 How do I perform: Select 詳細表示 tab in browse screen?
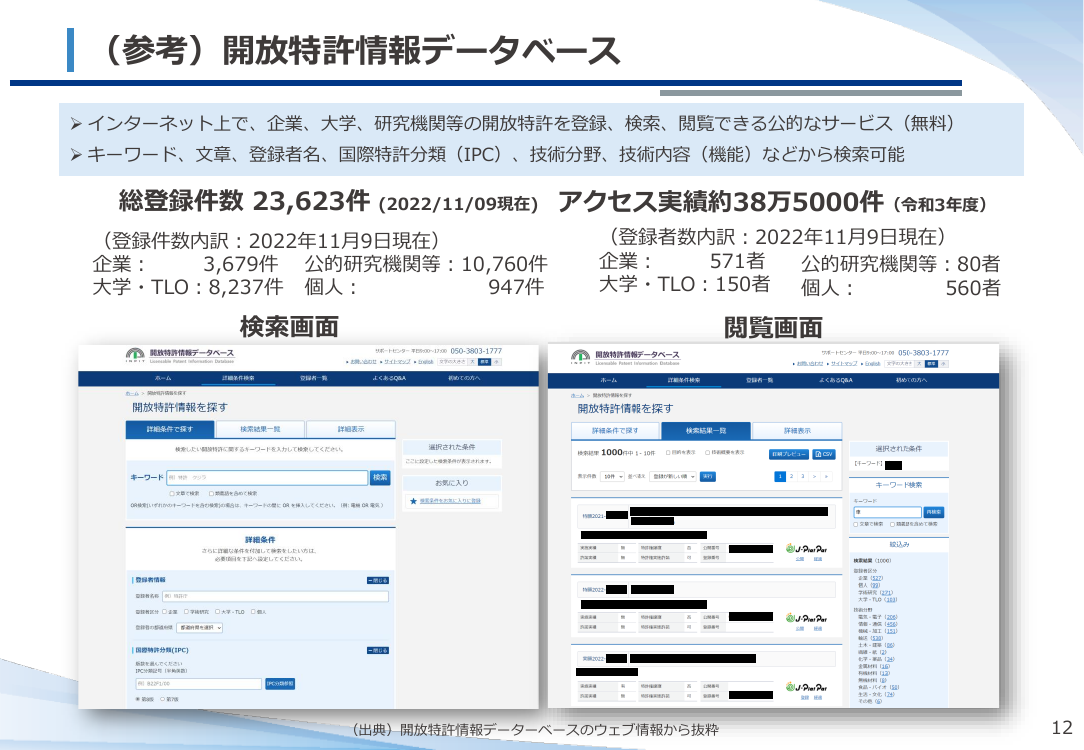(796, 431)
